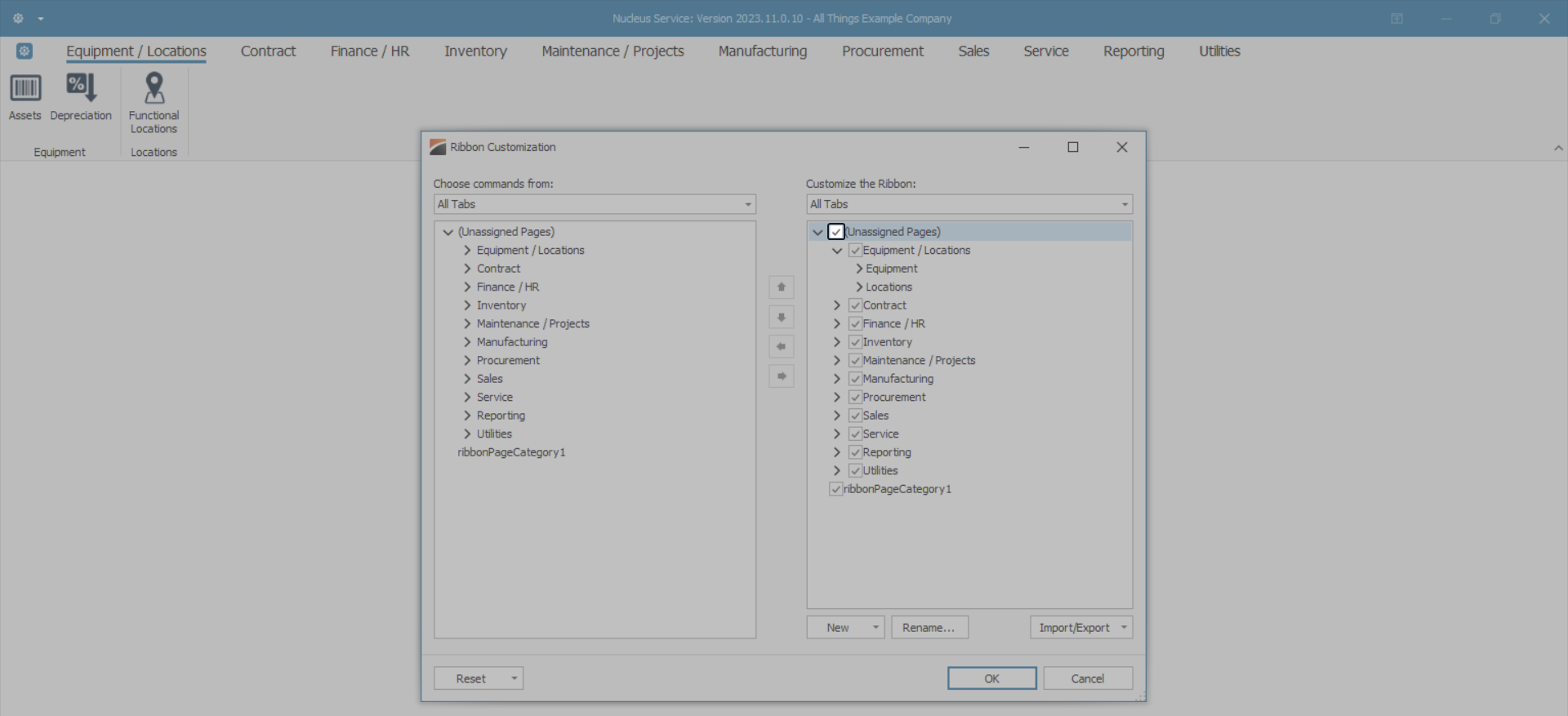The image size is (1568, 716).
Task: Uncheck the Reporting checkbox
Action: tap(856, 452)
